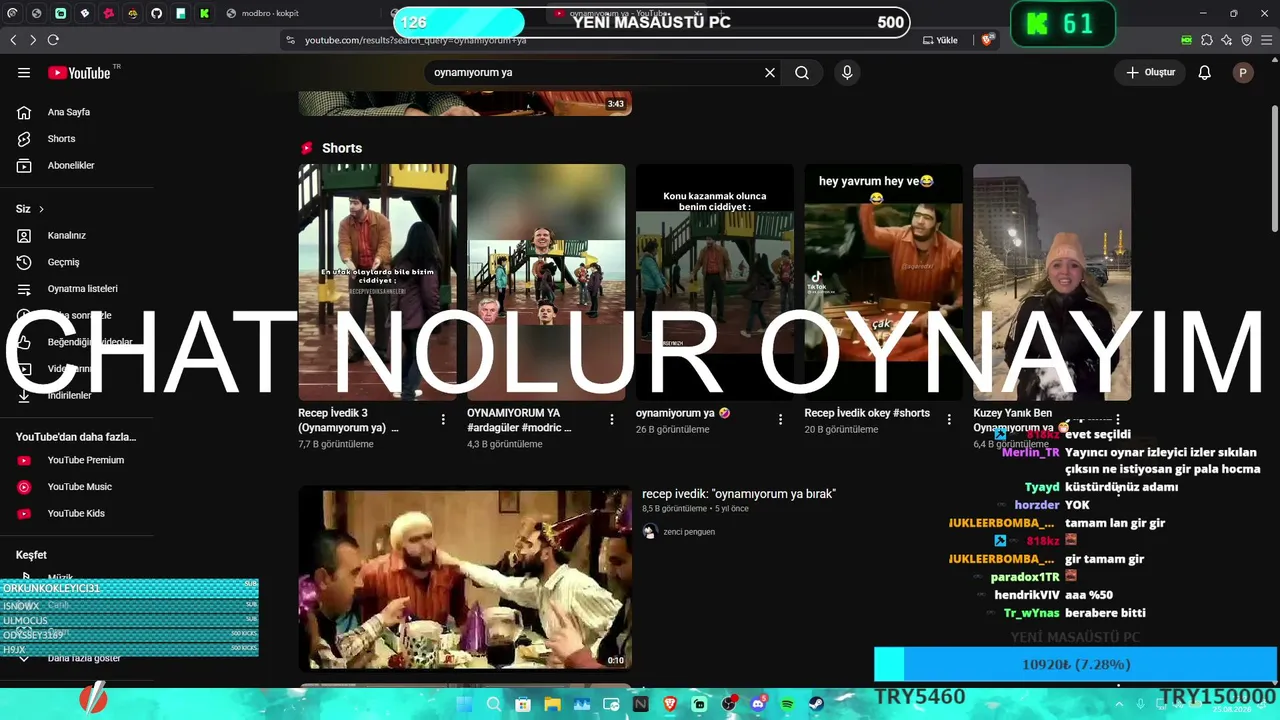Reload the current page
The image size is (1280, 720).
[53, 40]
